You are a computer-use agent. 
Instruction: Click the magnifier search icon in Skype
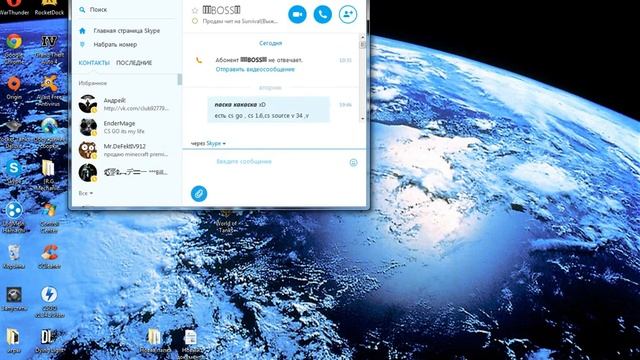82,9
